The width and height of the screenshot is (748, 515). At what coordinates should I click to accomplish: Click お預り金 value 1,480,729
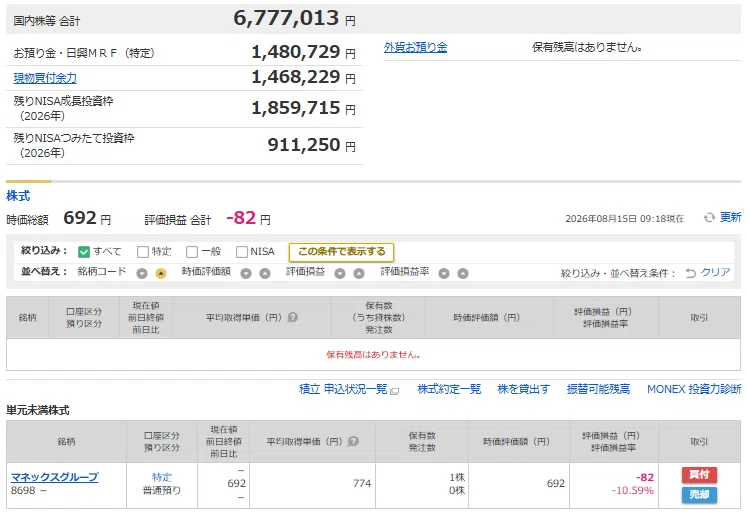(296, 52)
